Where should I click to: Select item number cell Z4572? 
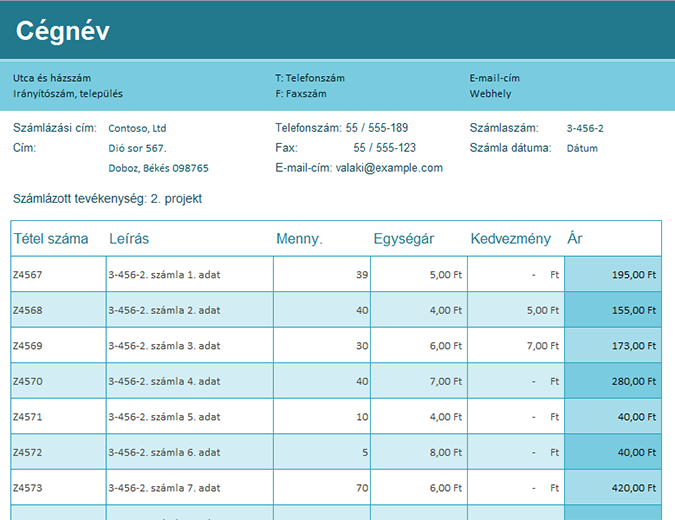[x=58, y=452]
